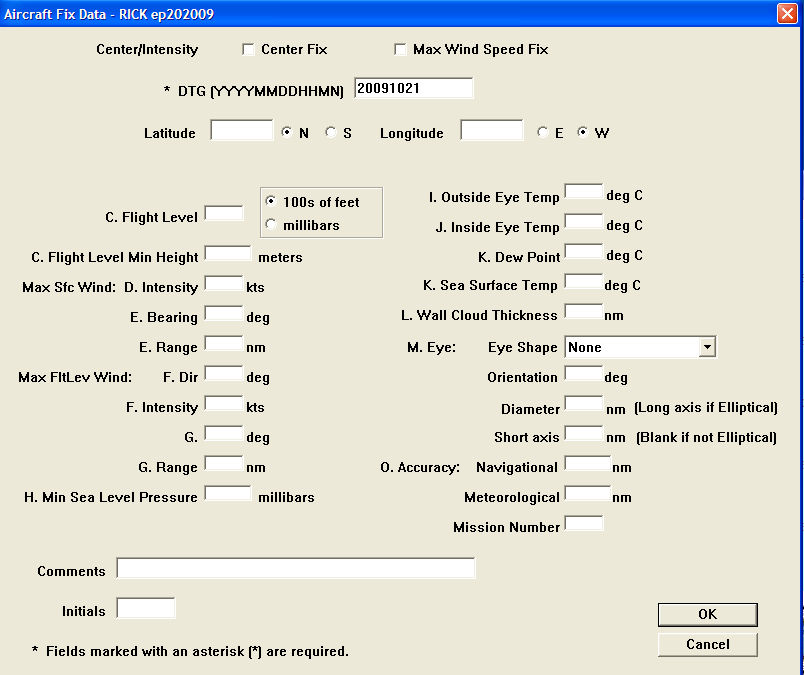Open the Eye Shape dropdown
Image resolution: width=804 pixels, height=675 pixels.
pos(708,346)
